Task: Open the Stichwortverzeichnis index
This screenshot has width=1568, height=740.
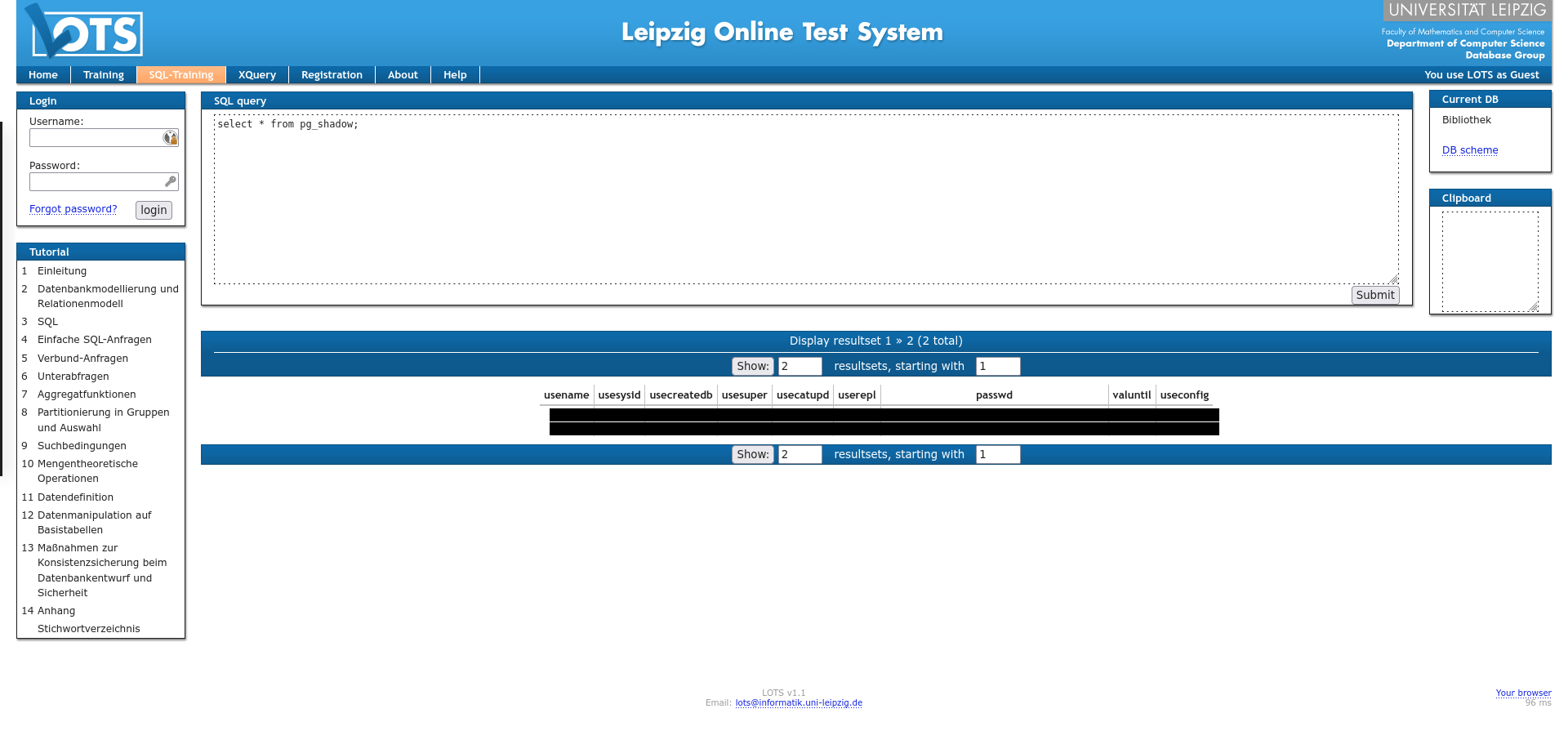Action: (88, 629)
